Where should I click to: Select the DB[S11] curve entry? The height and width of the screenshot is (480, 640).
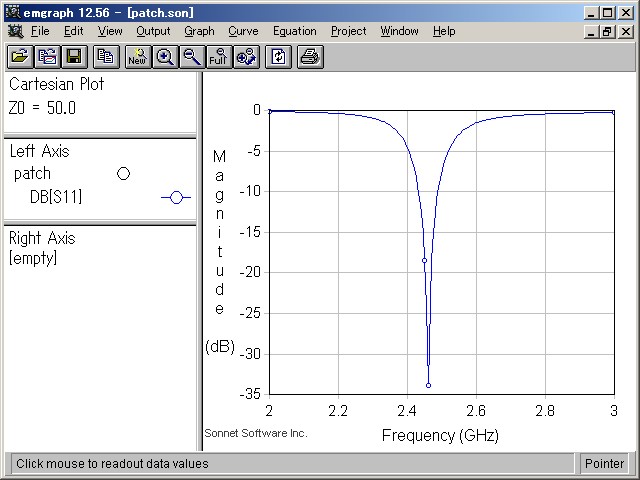click(56, 197)
